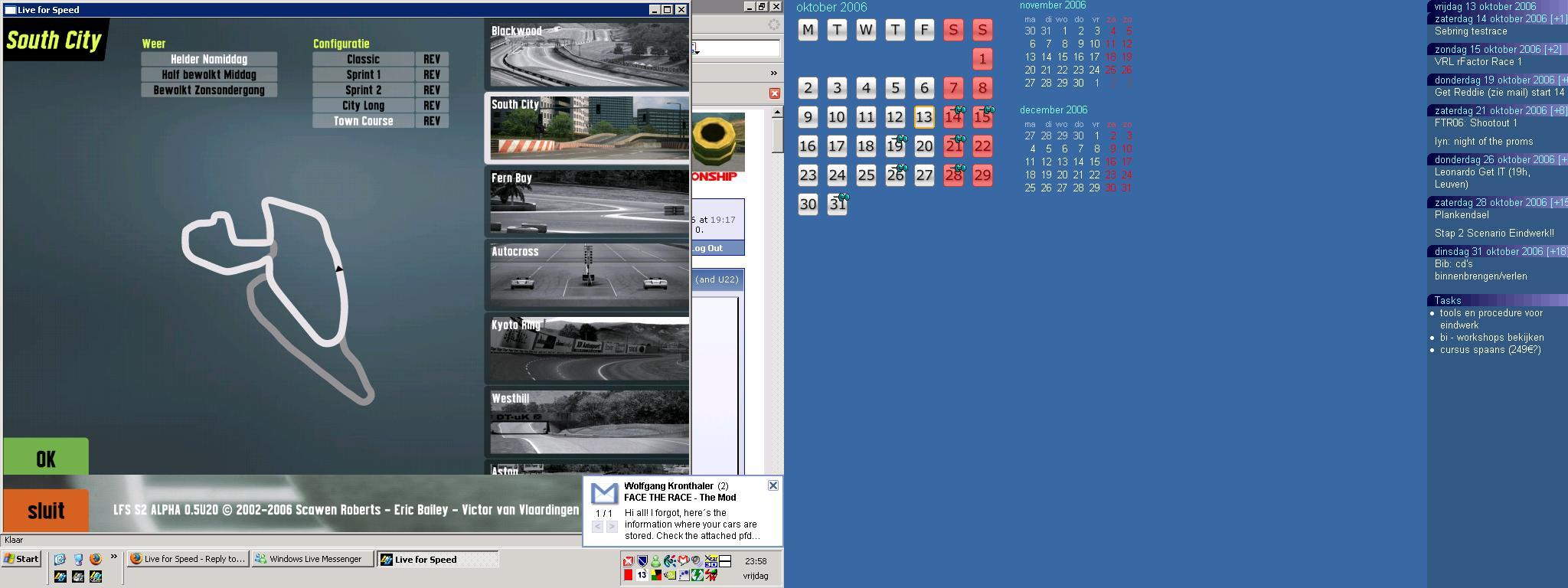Click the calendar tray icon showing 13
Image resolution: width=1568 pixels, height=588 pixels.
[642, 575]
